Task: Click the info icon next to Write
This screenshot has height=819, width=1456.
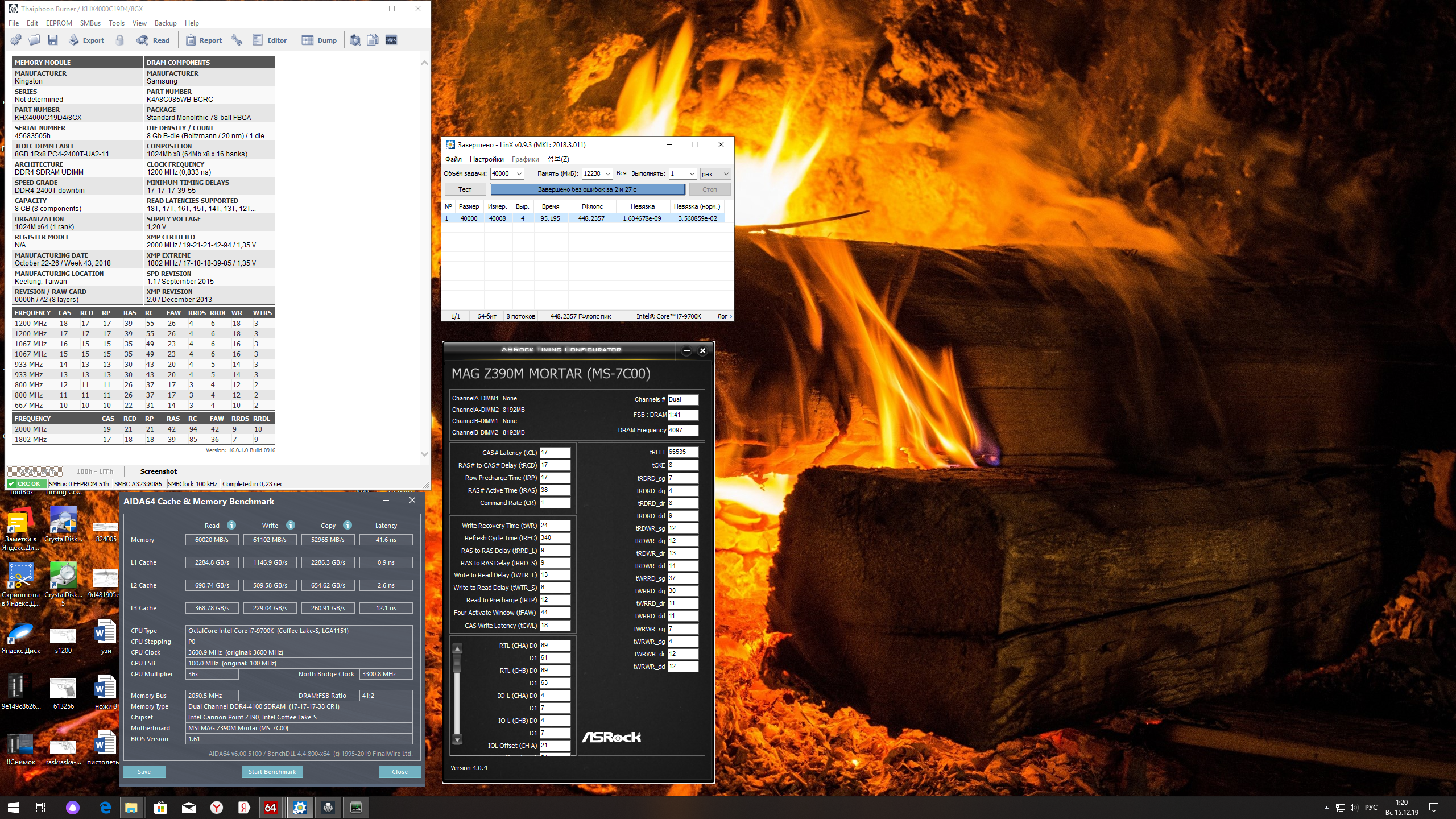Action: click(x=291, y=525)
